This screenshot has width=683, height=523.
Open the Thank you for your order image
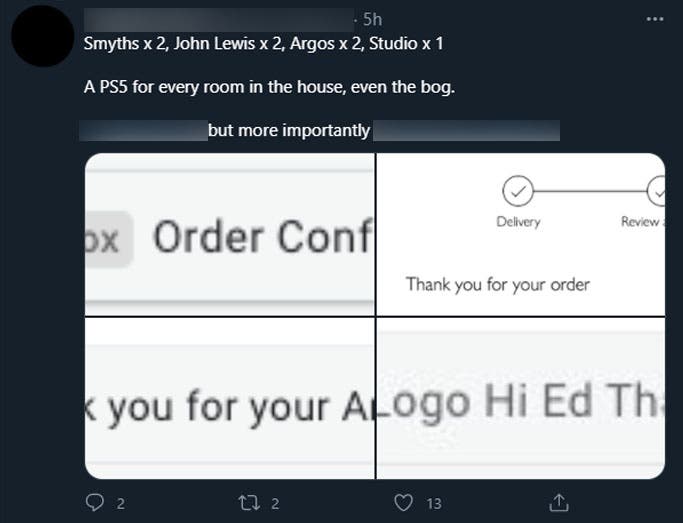(x=521, y=234)
